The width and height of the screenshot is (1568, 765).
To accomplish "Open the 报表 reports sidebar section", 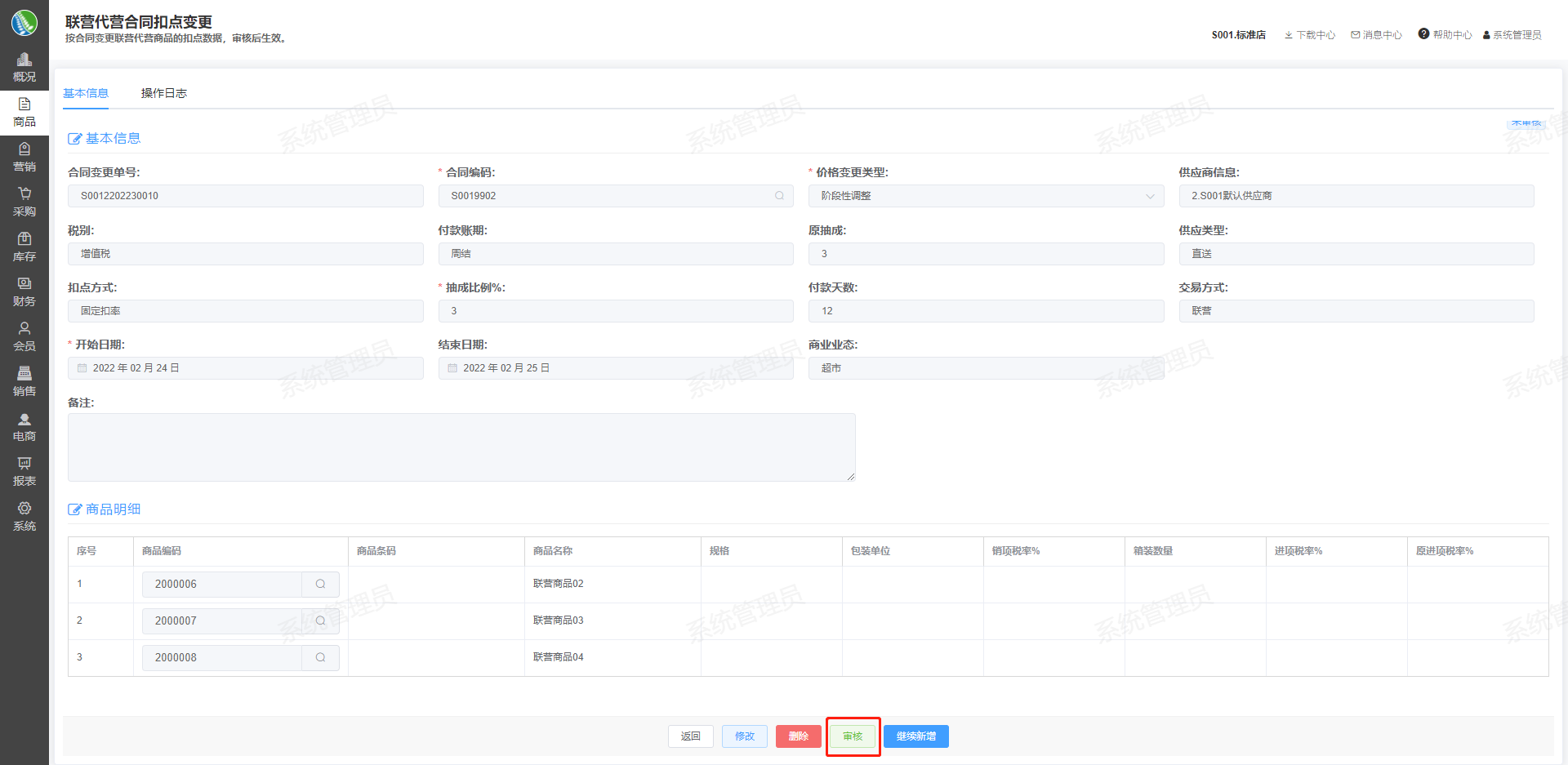I will [24, 472].
